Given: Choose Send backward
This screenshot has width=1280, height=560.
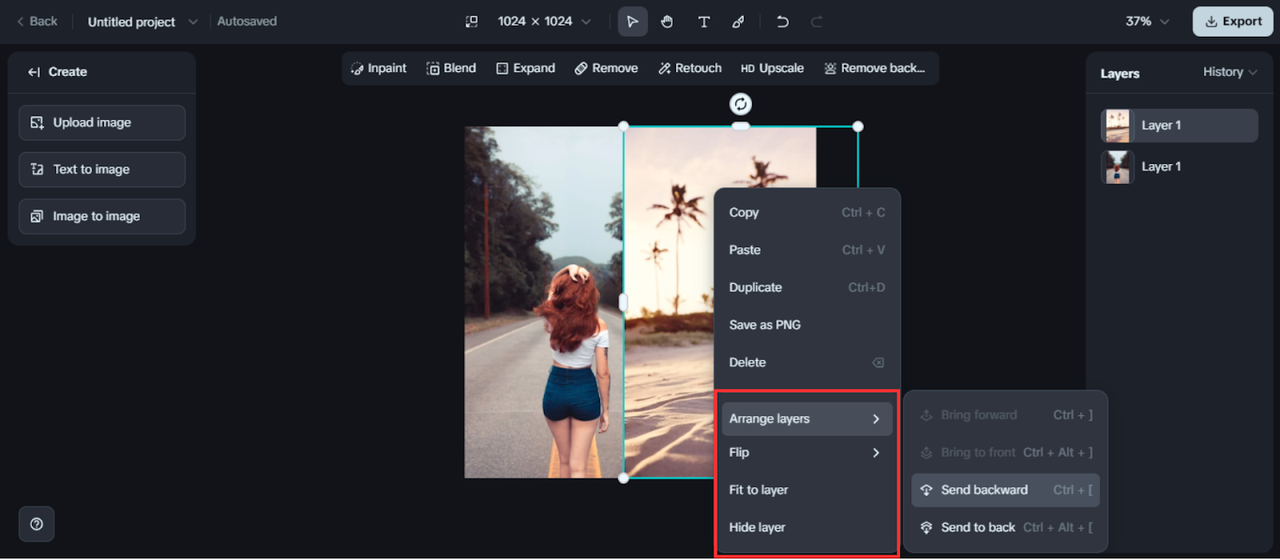Looking at the screenshot, I should pos(1005,490).
